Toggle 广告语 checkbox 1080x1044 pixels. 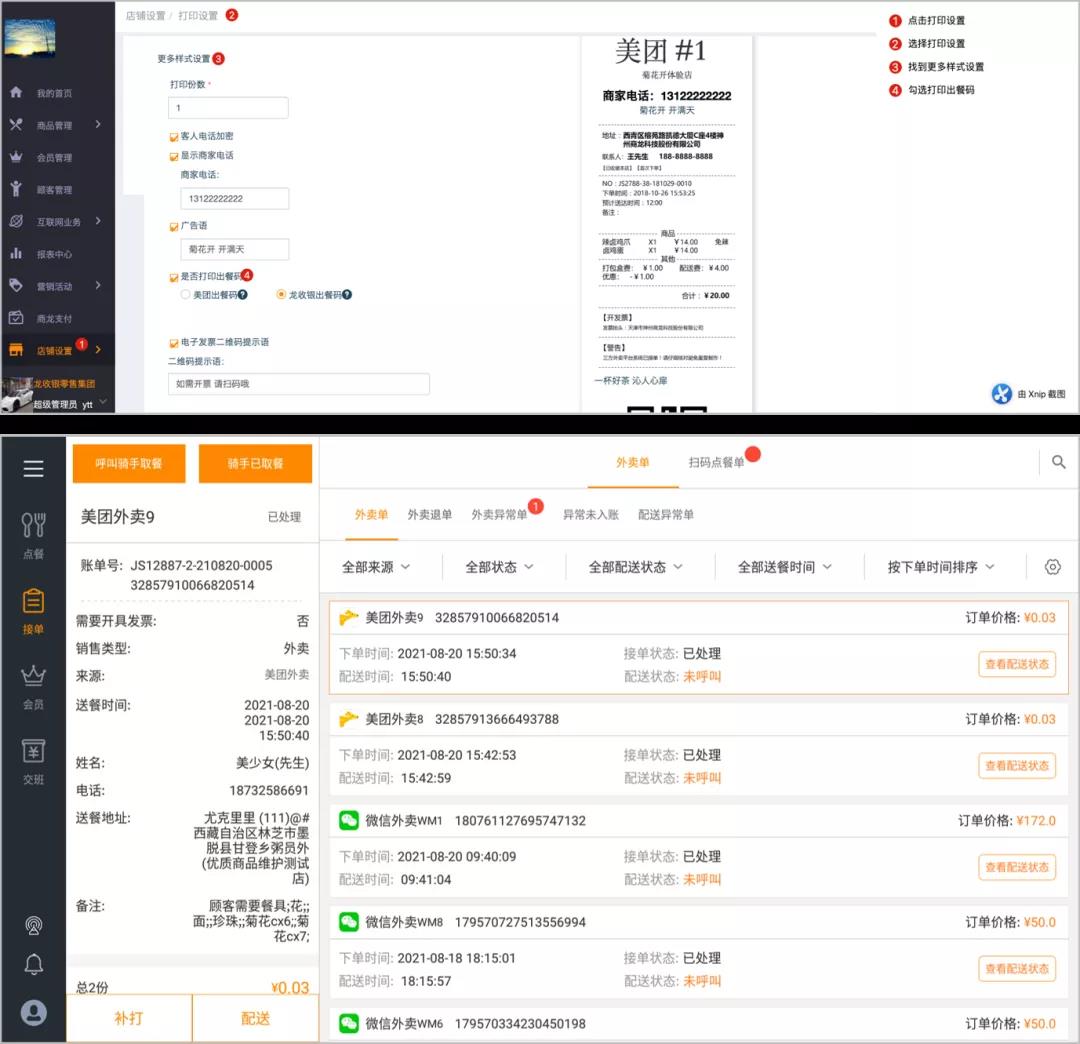[x=174, y=227]
